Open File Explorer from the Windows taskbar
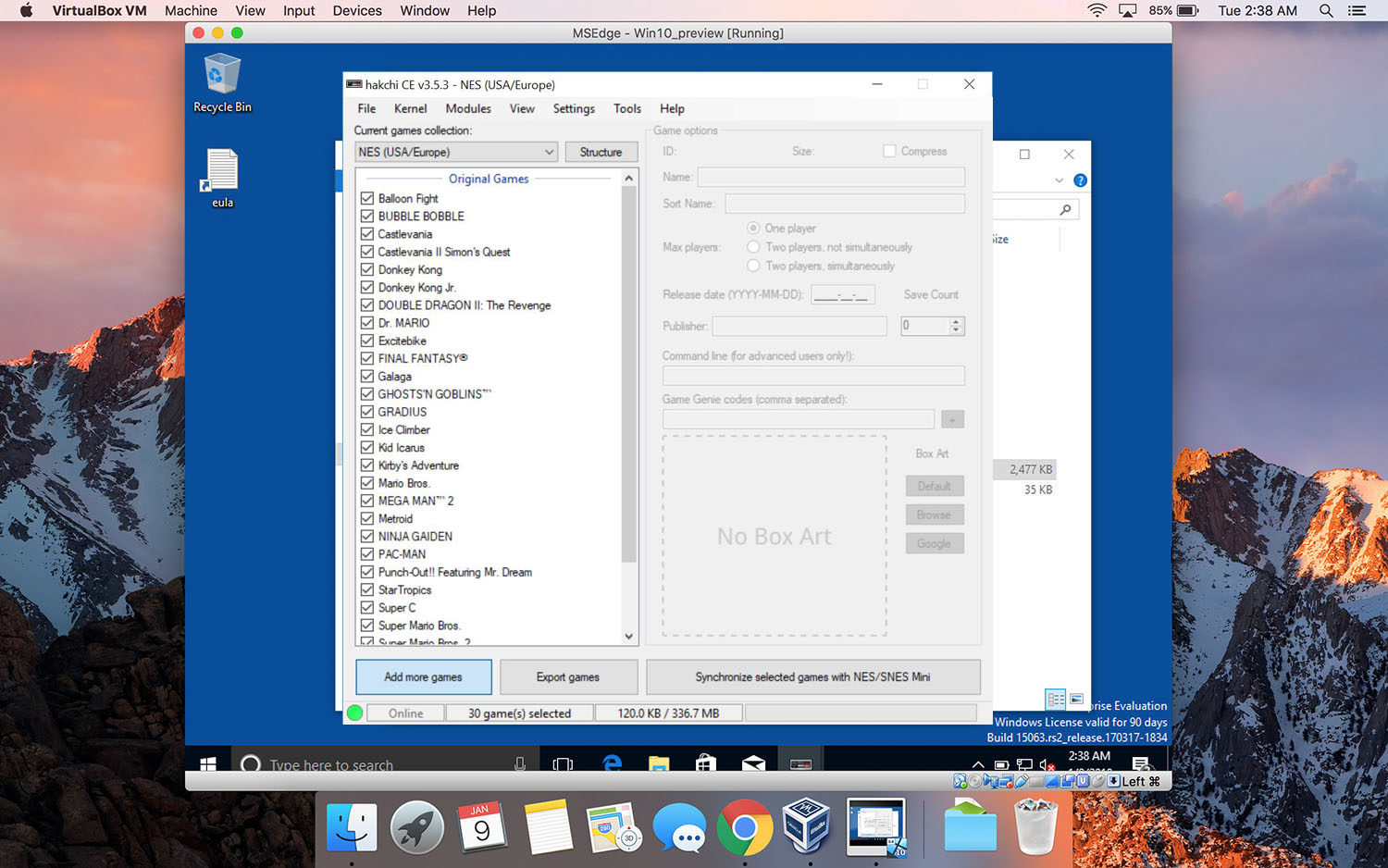The width and height of the screenshot is (1388, 868). pos(659,764)
